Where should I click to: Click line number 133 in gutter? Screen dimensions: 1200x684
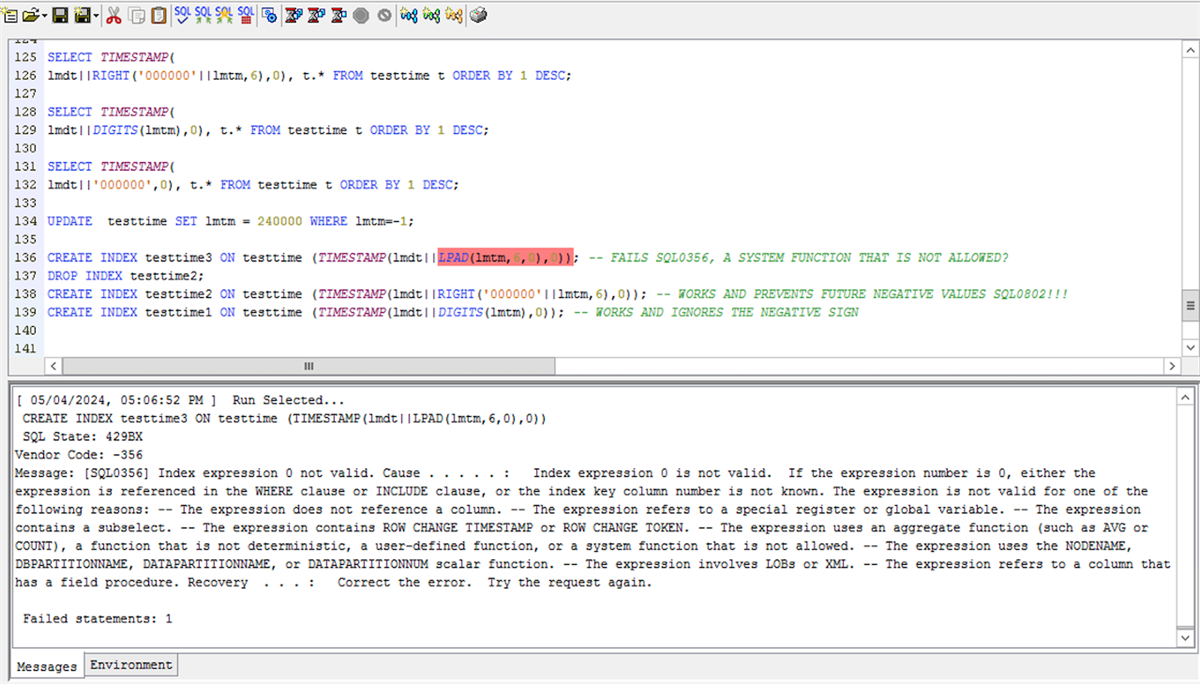(x=25, y=203)
